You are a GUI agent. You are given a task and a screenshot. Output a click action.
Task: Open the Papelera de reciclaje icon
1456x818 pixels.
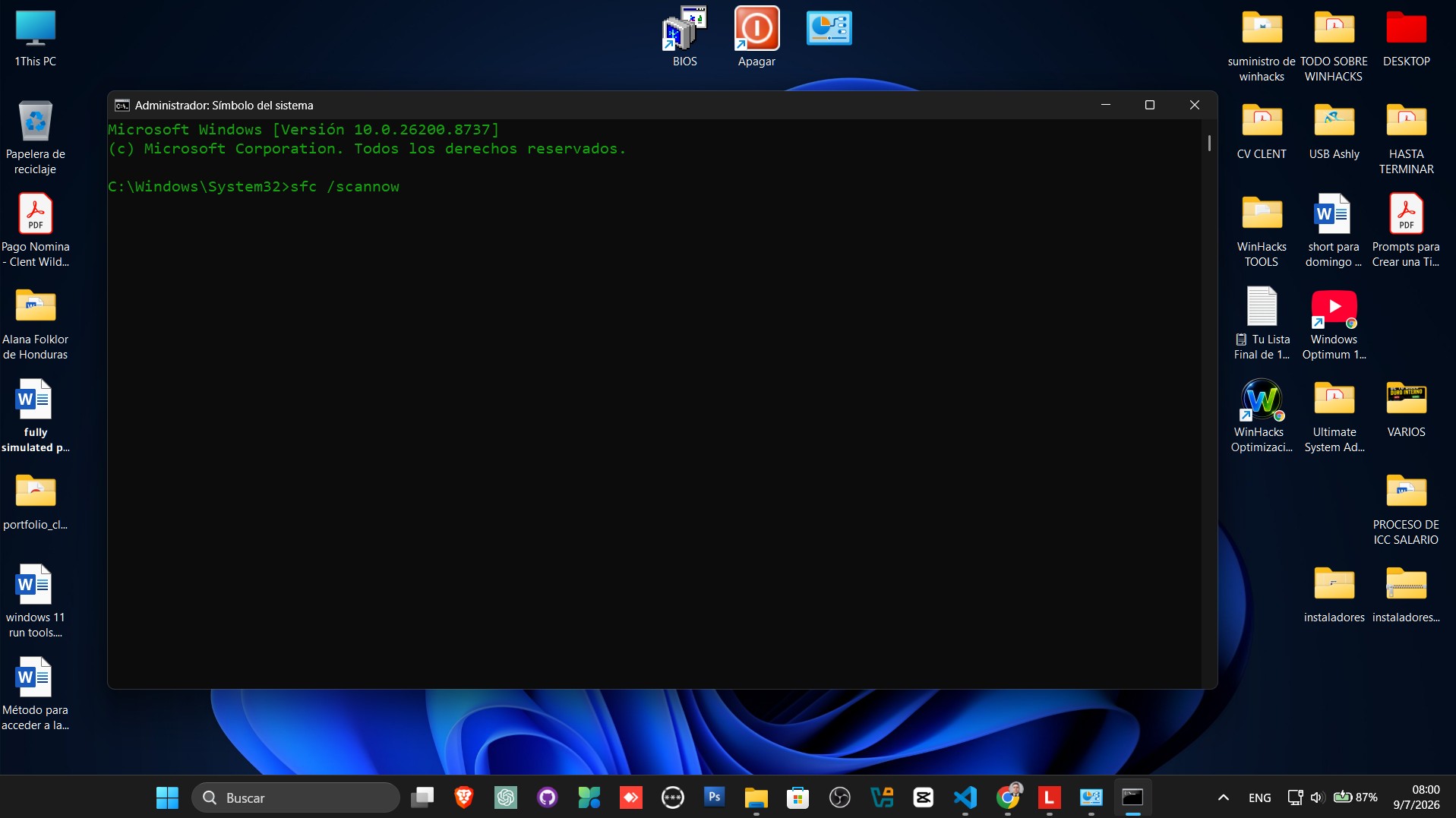click(x=35, y=137)
